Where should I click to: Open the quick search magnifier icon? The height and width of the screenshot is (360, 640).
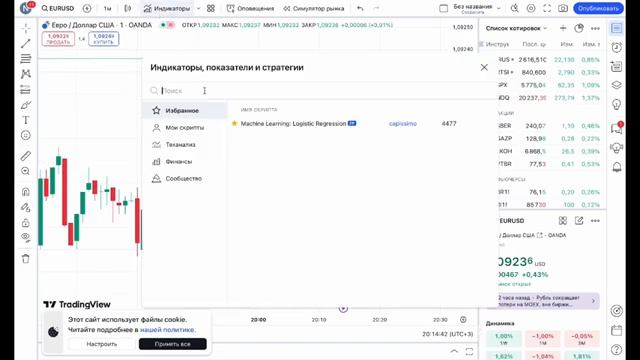coord(515,8)
